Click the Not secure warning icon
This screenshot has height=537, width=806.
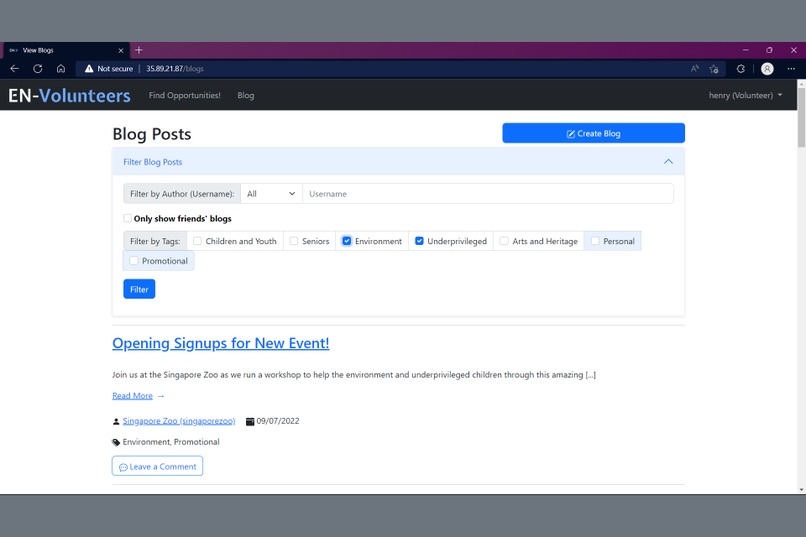89,68
